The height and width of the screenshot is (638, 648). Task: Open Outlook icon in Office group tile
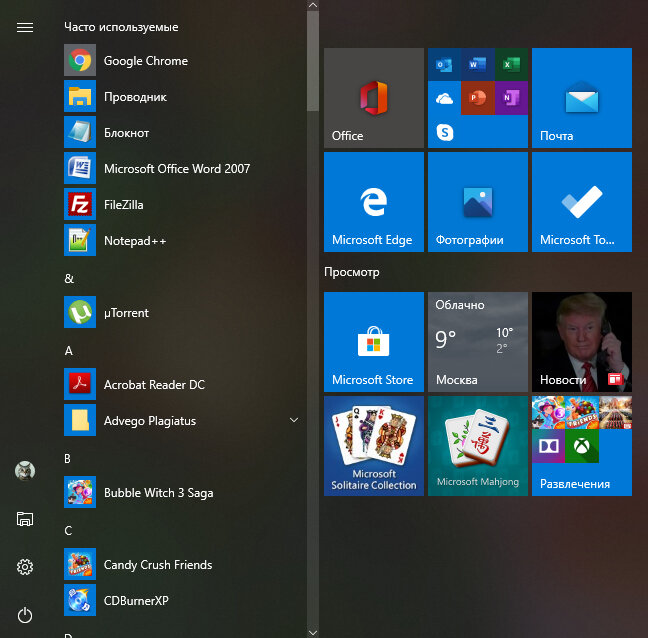[444, 64]
